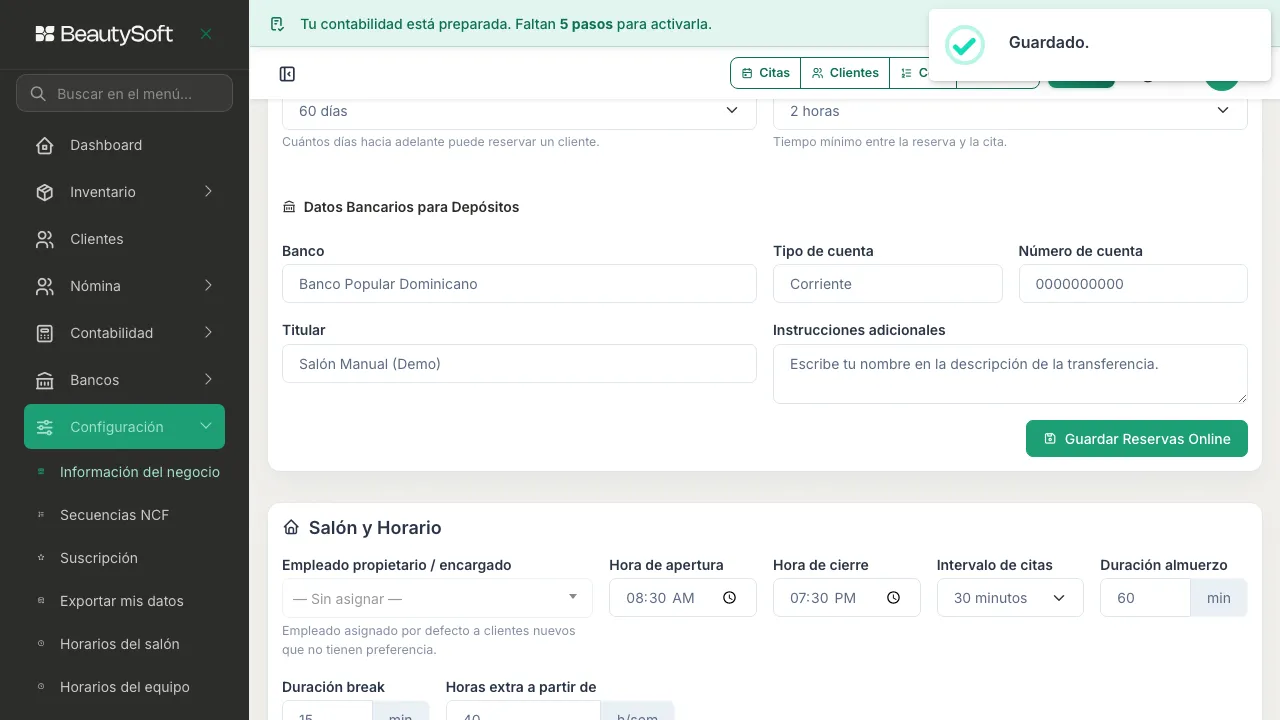The width and height of the screenshot is (1280, 720).
Task: Click the green checkmark in the Guardado toast
Action: click(964, 44)
